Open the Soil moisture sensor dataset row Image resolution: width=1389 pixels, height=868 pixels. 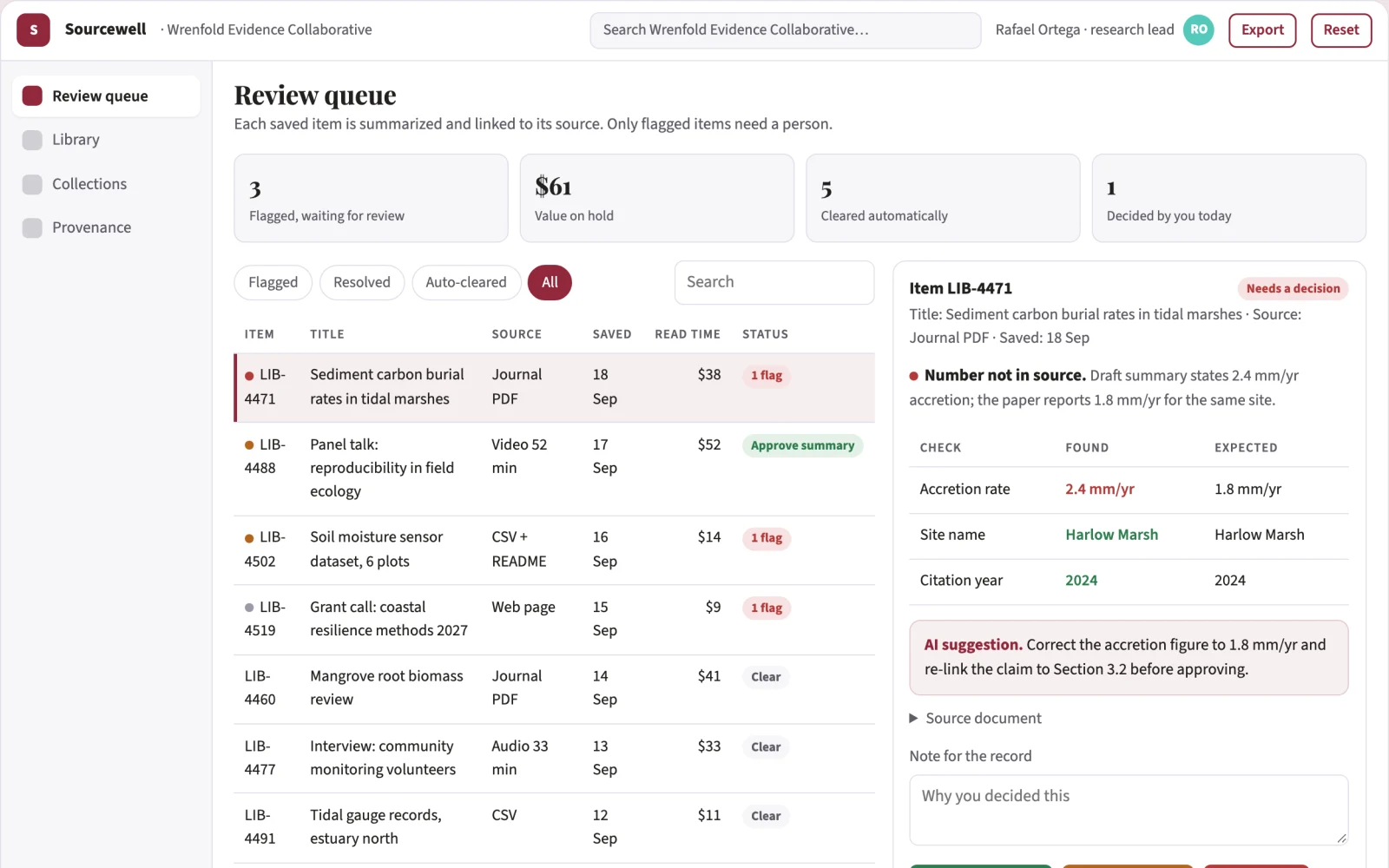554,549
